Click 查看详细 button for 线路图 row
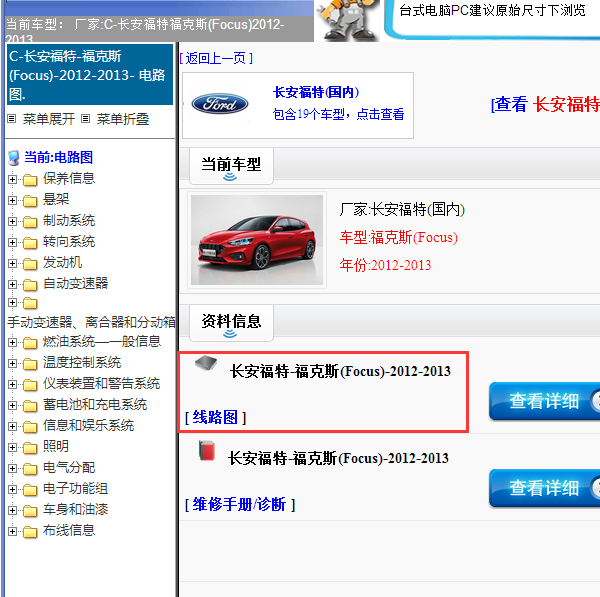This screenshot has width=600, height=597. (544, 401)
